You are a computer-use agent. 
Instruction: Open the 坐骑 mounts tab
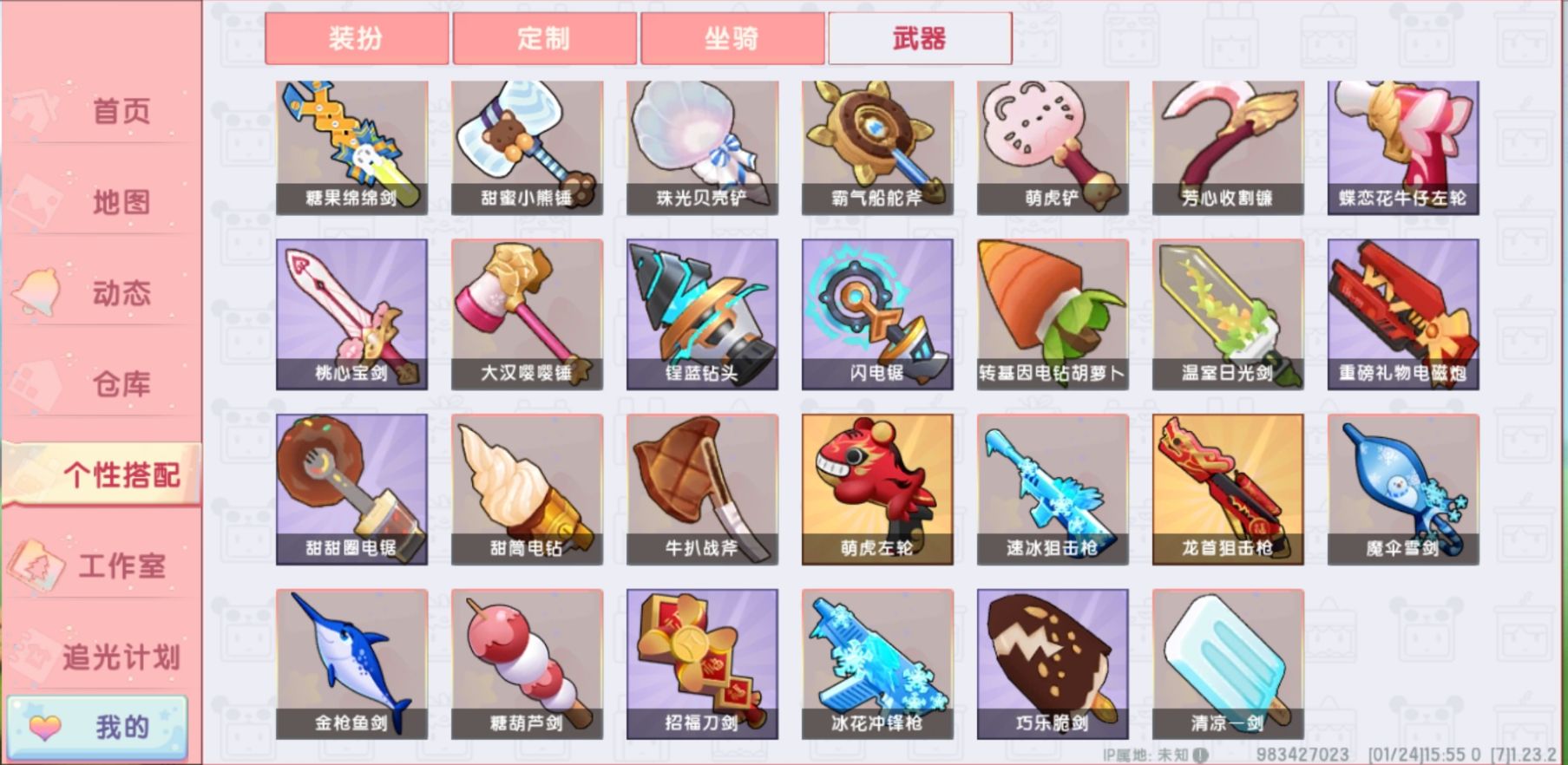[732, 38]
